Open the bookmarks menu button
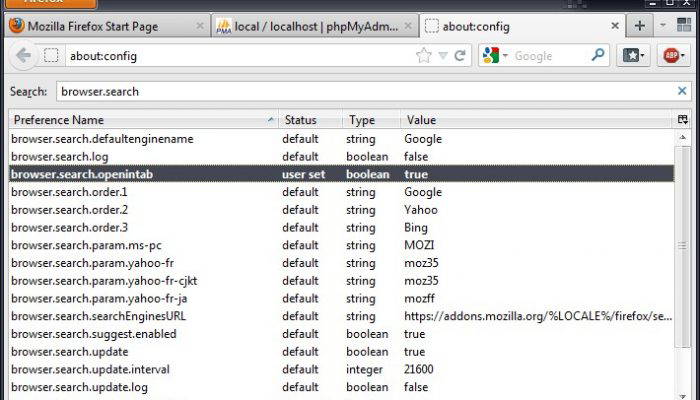This screenshot has width=700, height=400. (x=634, y=56)
